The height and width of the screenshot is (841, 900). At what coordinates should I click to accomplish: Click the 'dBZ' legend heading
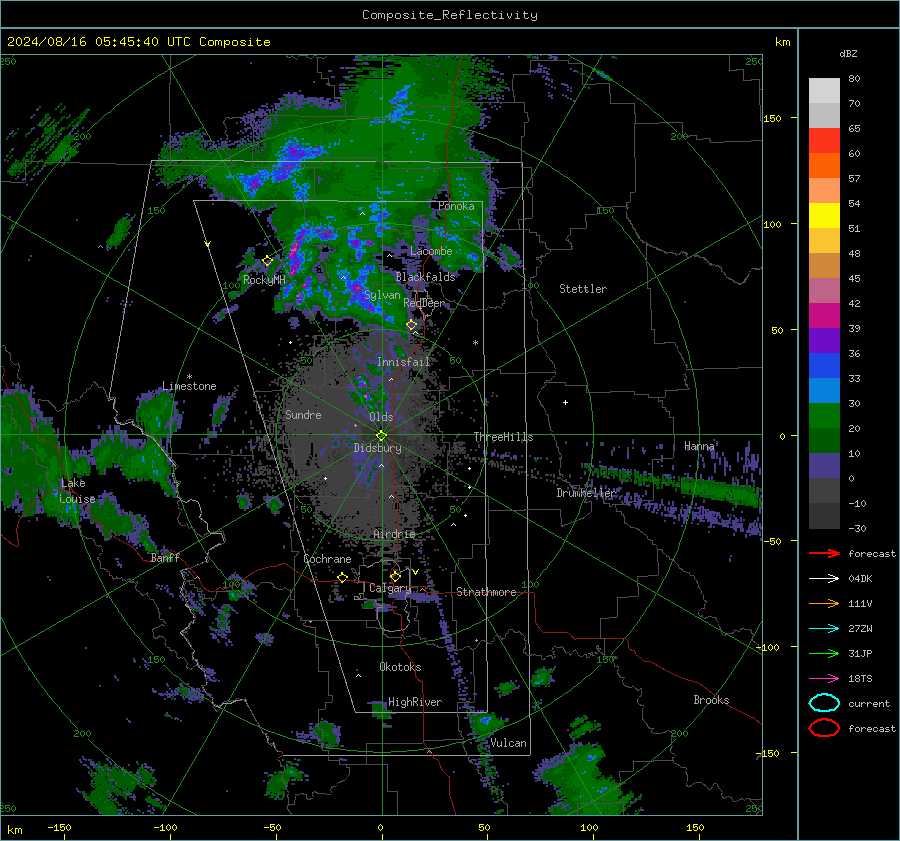click(x=848, y=53)
